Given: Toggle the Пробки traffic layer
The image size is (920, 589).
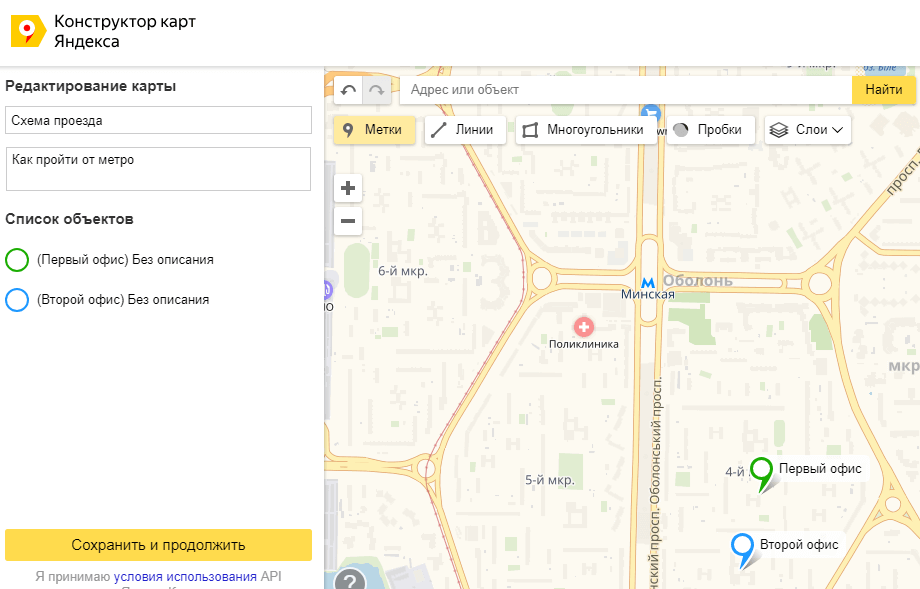Looking at the screenshot, I should click(710, 130).
